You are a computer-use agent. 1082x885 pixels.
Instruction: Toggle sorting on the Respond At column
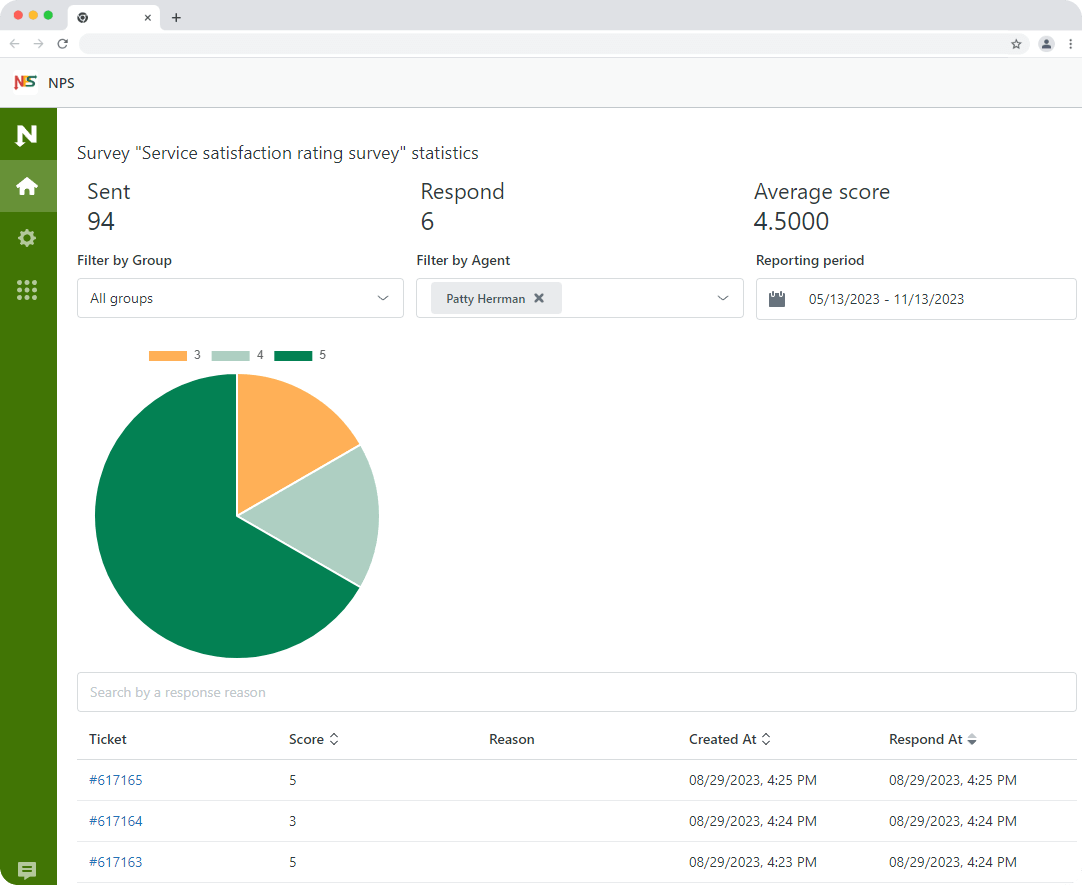click(972, 739)
